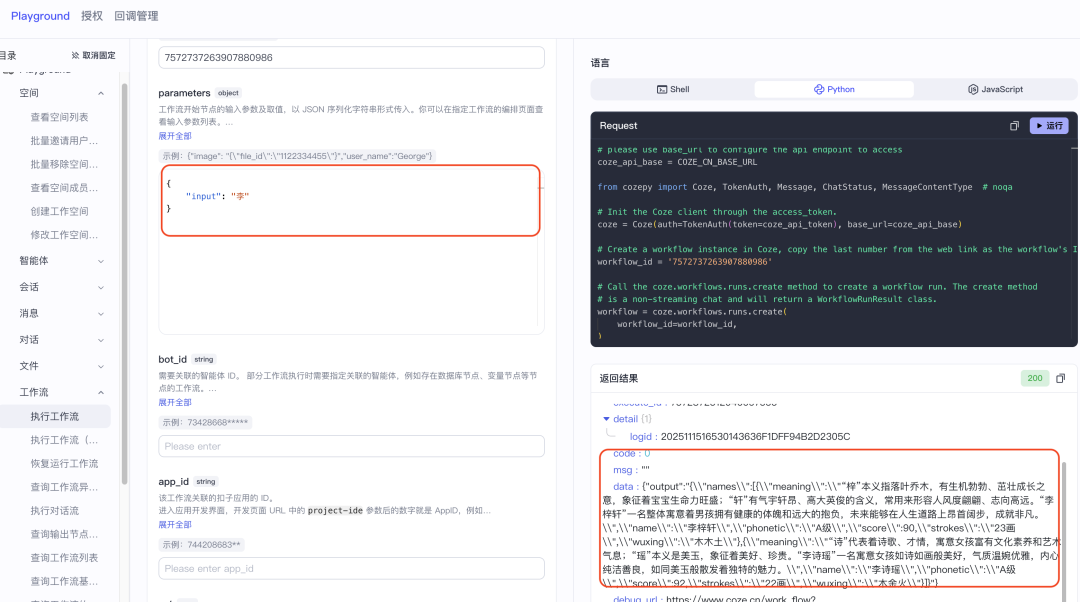The image size is (1080, 602).
Task: Click the copy request code icon
Action: pyautogui.click(x=1014, y=126)
